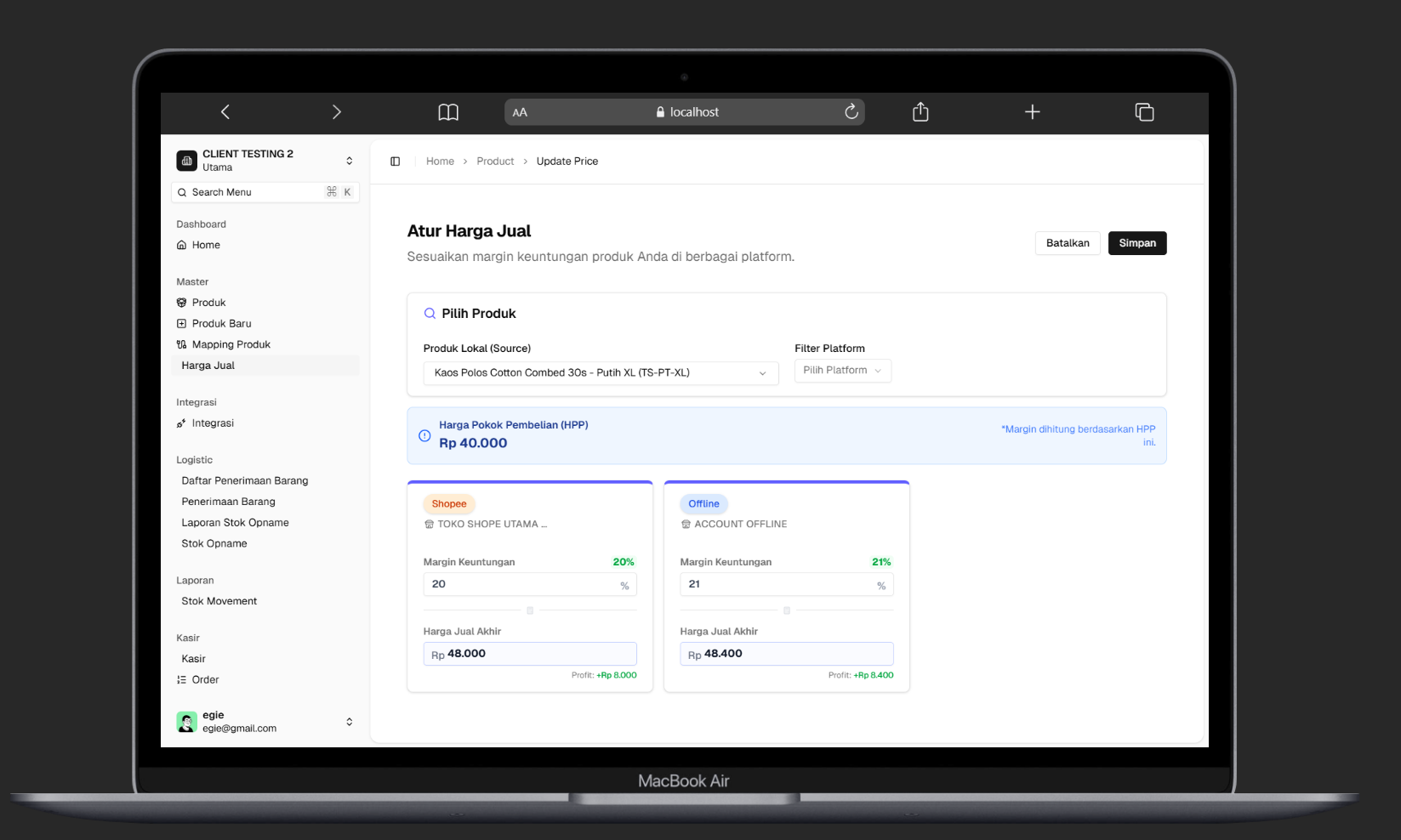This screenshot has height=840, width=1401.
Task: Click the store icon beside TOKO SHOPE UTAMA
Action: coord(430,524)
